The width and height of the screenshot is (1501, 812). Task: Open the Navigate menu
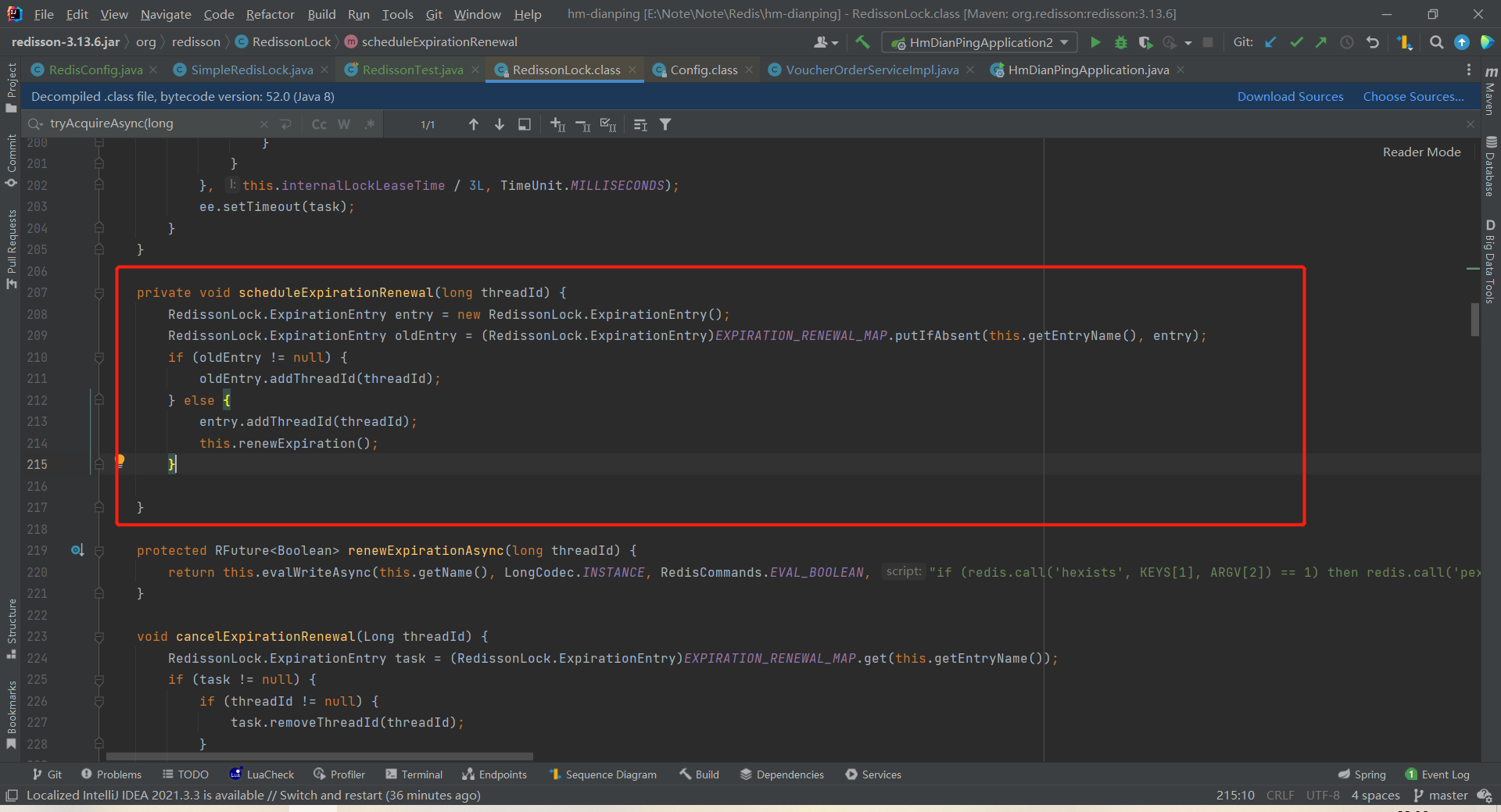pyautogui.click(x=166, y=14)
